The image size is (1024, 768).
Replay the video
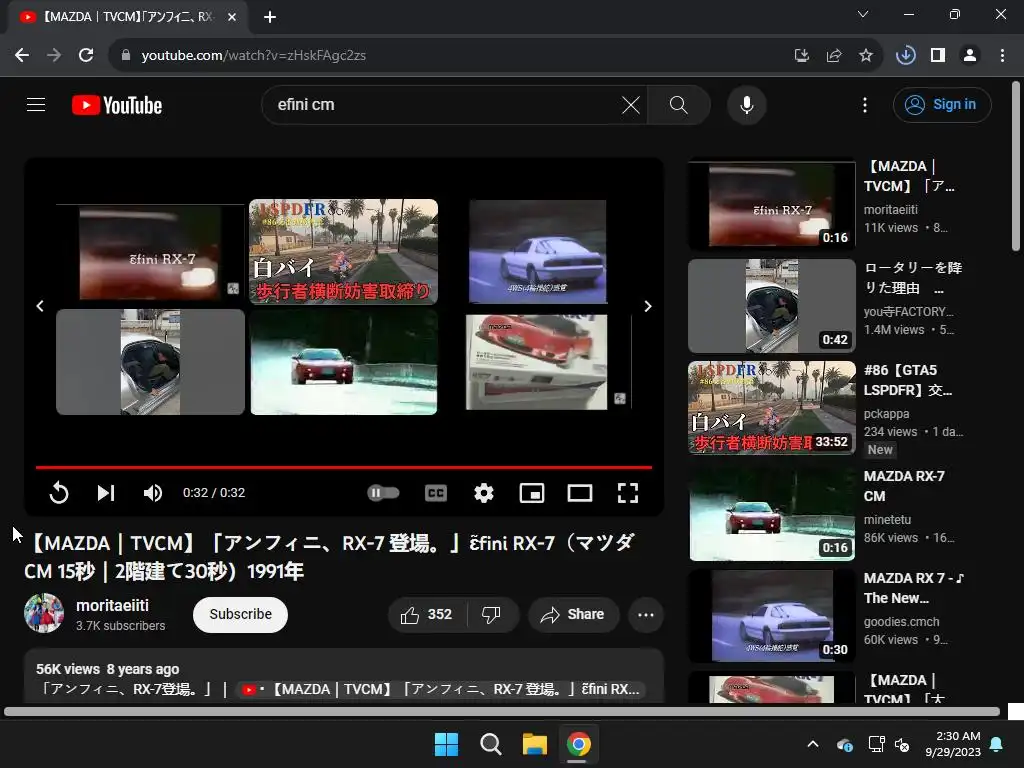[x=59, y=493]
